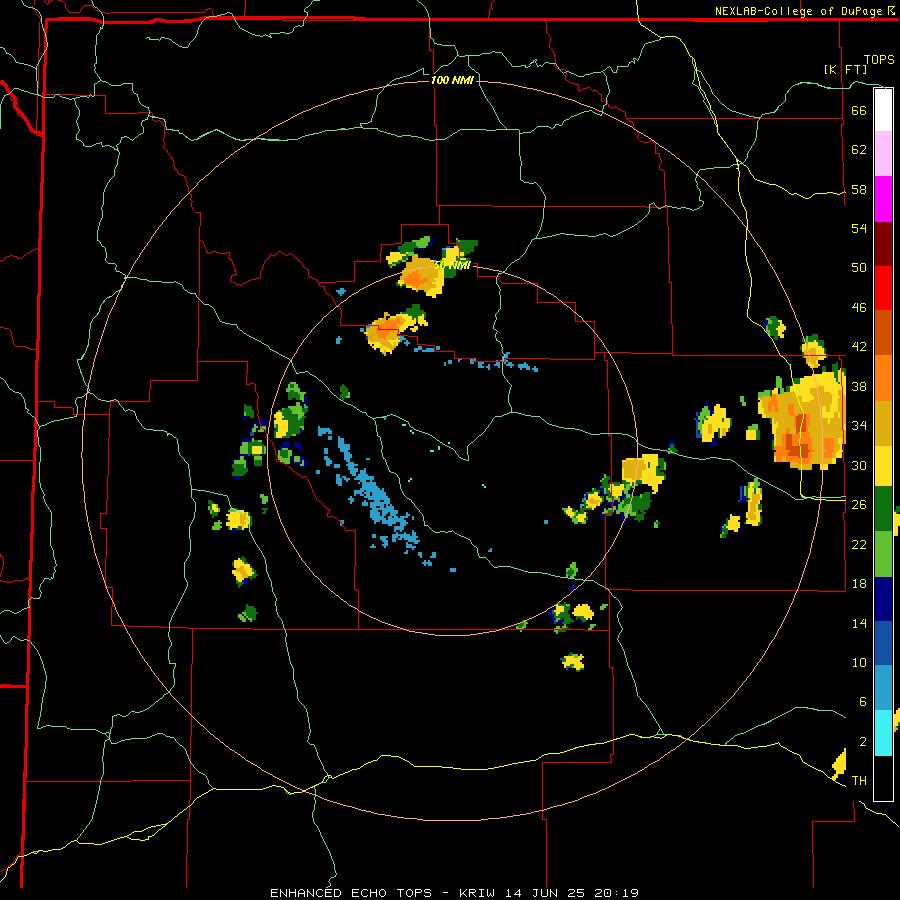
Task: Click the 42 legend value
Action: (859, 347)
